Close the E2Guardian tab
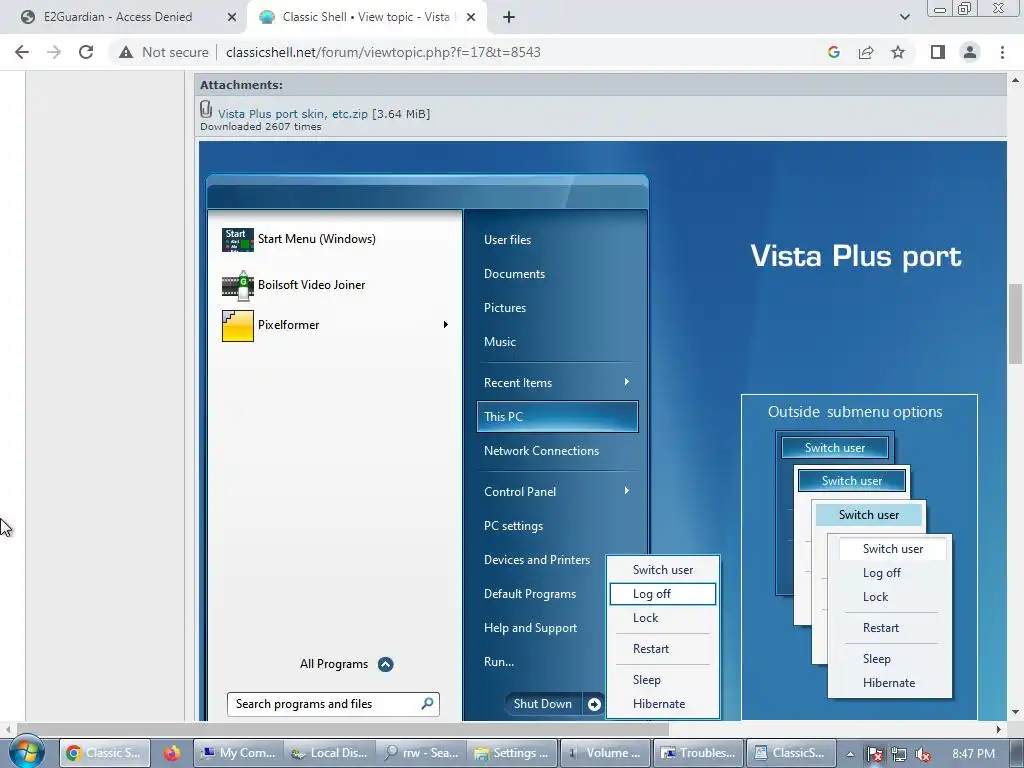This screenshot has width=1024, height=768. tap(231, 17)
